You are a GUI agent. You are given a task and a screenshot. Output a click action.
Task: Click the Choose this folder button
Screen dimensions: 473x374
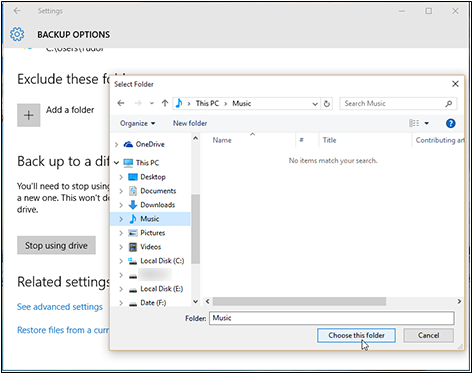pos(356,335)
